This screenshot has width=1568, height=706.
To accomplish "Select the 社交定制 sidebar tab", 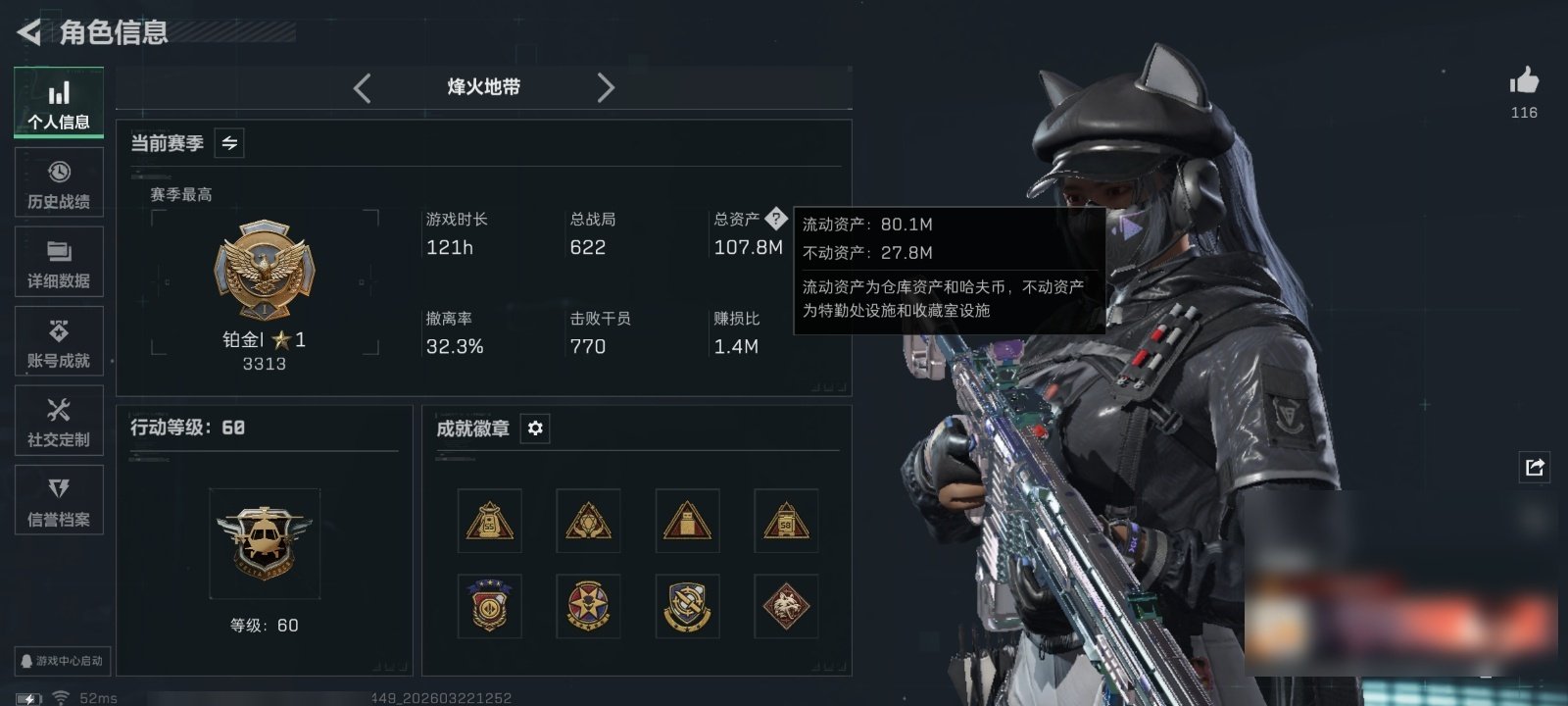I will (x=59, y=422).
